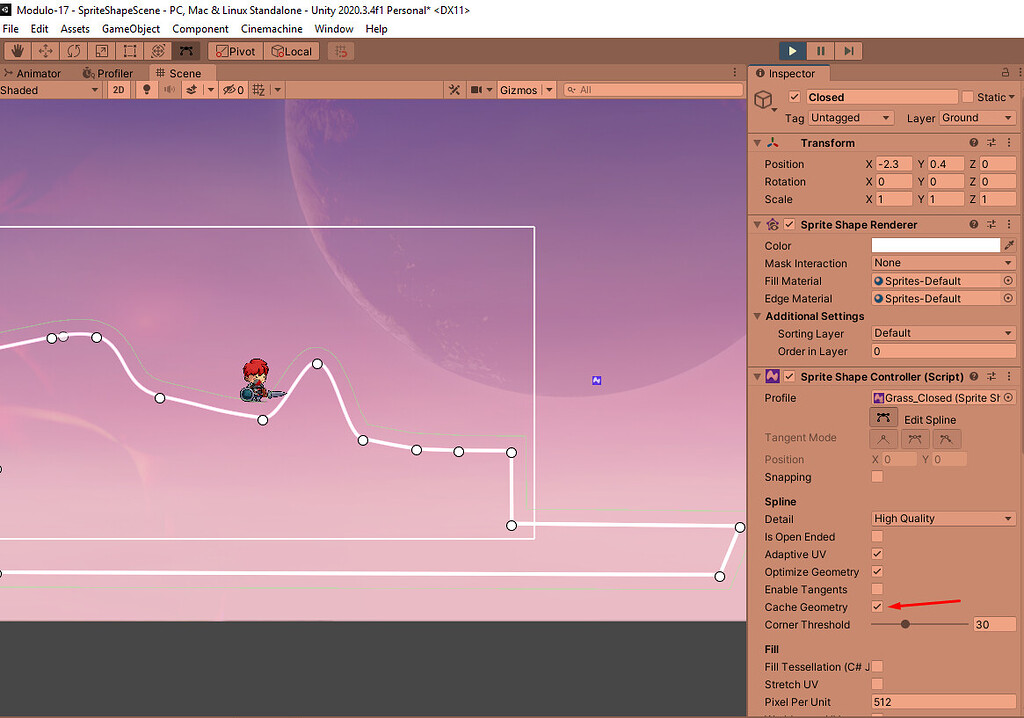The image size is (1024, 718).
Task: Select the Rotate tool
Action: pyautogui.click(x=72, y=51)
